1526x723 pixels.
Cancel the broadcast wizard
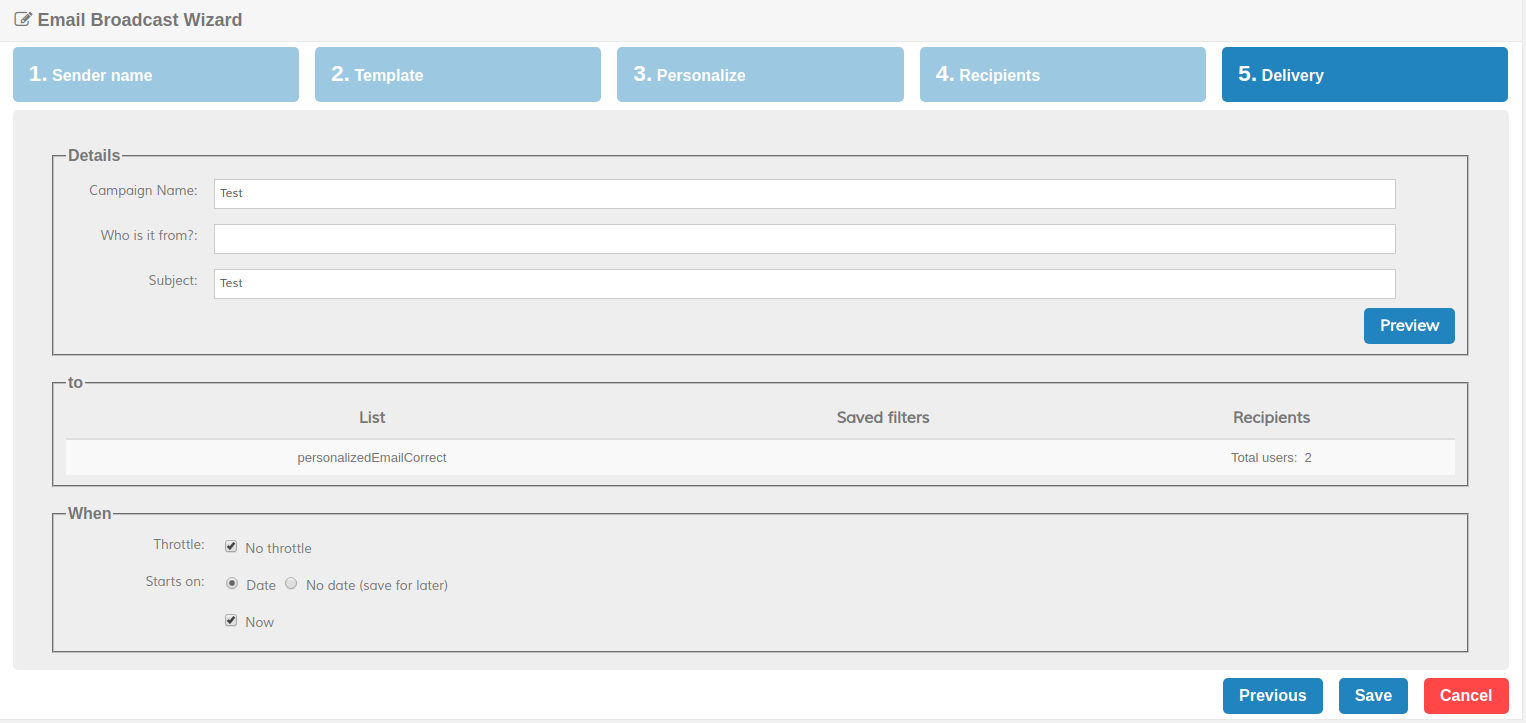[x=1465, y=696]
